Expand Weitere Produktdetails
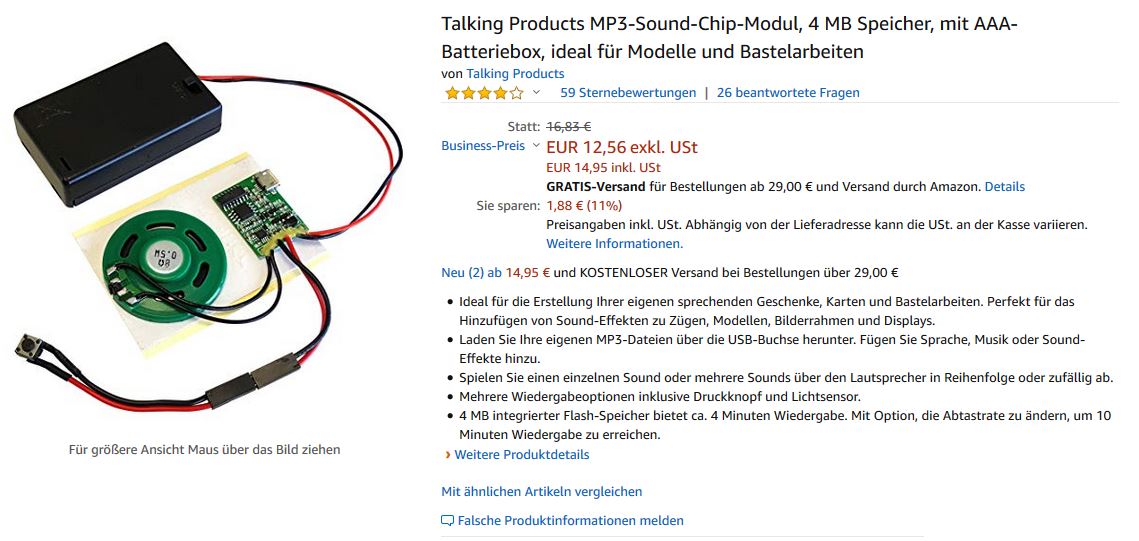Screen dimensions: 1139x541 click(x=521, y=455)
